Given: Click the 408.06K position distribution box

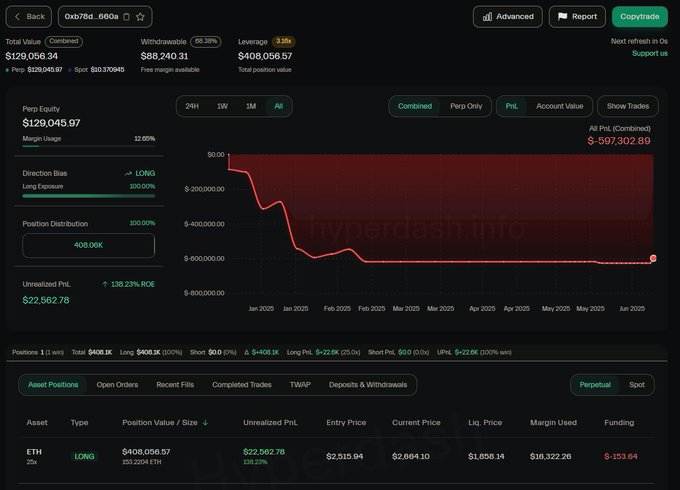Looking at the screenshot, I should (88, 245).
